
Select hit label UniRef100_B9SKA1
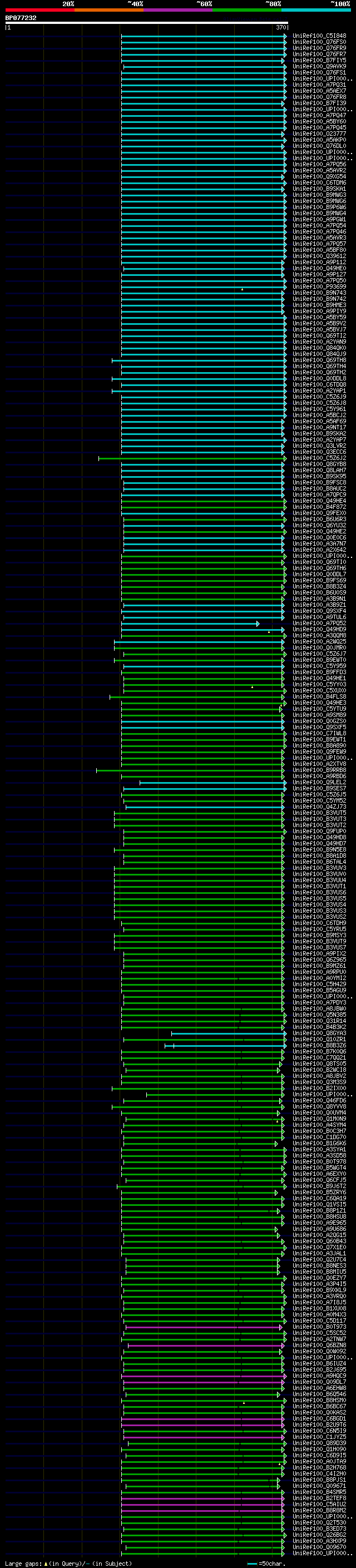click(319, 189)
